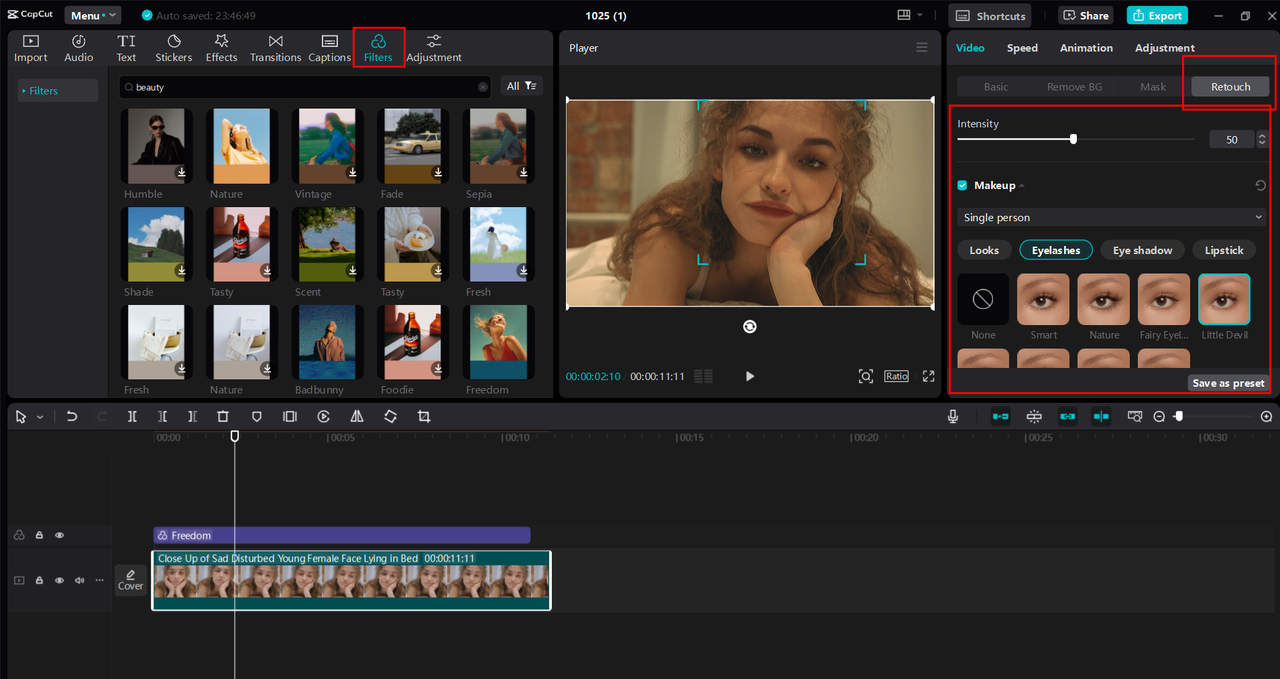Screen dimensions: 1280x679
Task: Click the freeze frame icon
Action: click(290, 416)
